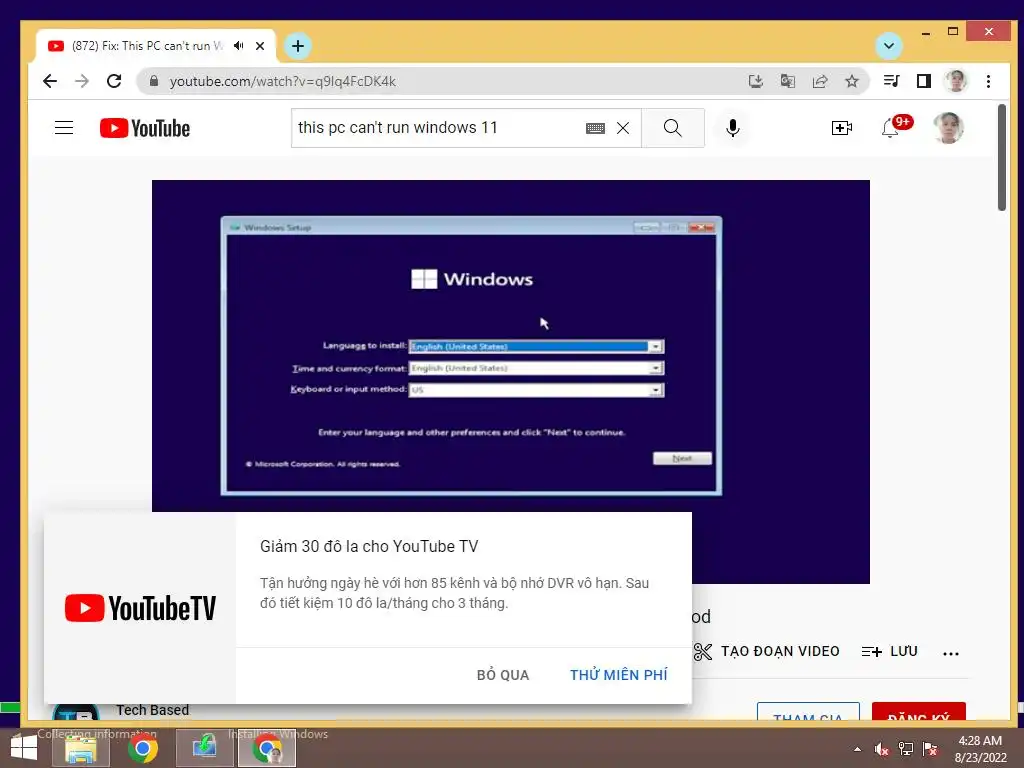
Task: Click THỬ MIỄN PHÍ in promo
Action: point(618,675)
